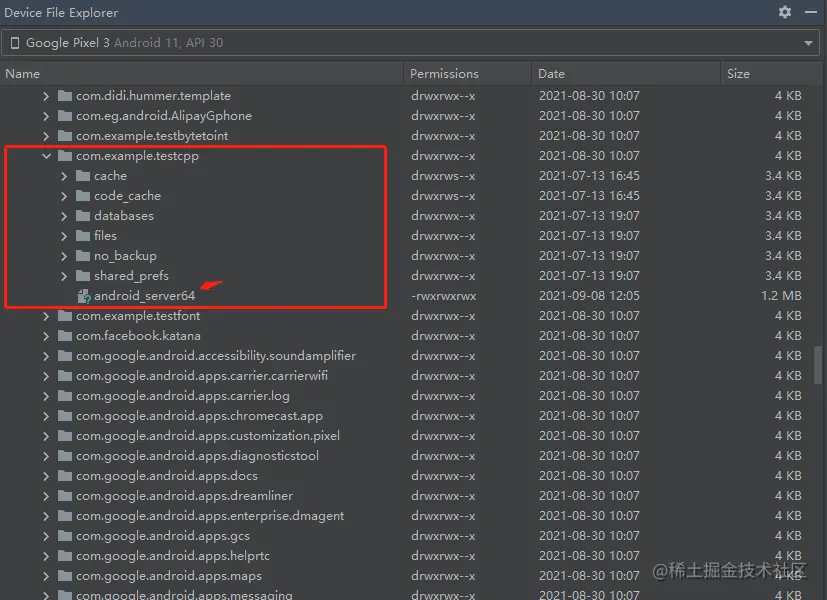
Task: Click the files folder icon
Action: 83,236
